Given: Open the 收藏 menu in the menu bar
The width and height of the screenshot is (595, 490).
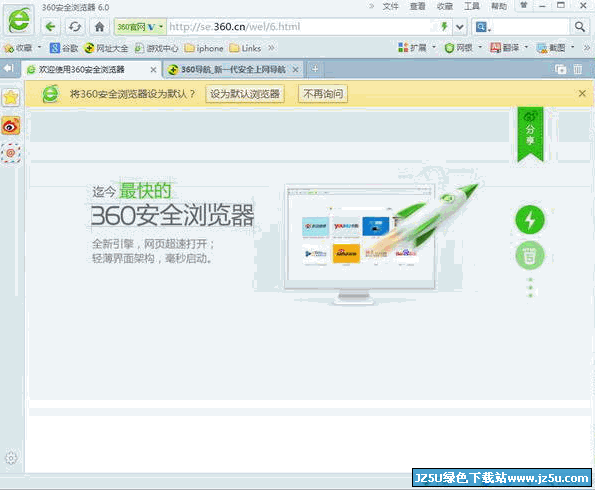Looking at the screenshot, I should point(444,6).
